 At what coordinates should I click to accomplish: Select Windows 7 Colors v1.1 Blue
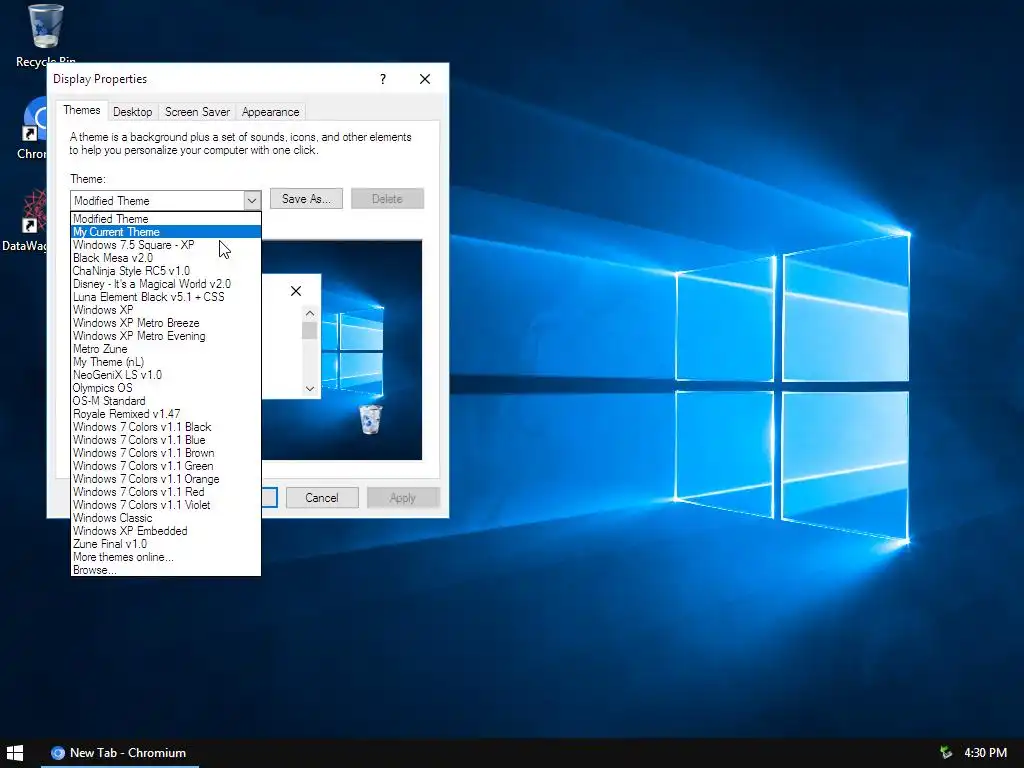(x=166, y=440)
